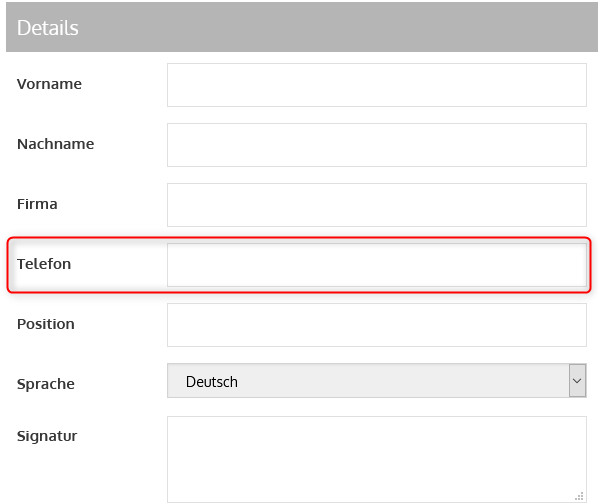This screenshot has width=598, height=504.
Task: Open the Sprache language dropdown
Action: tap(376, 380)
